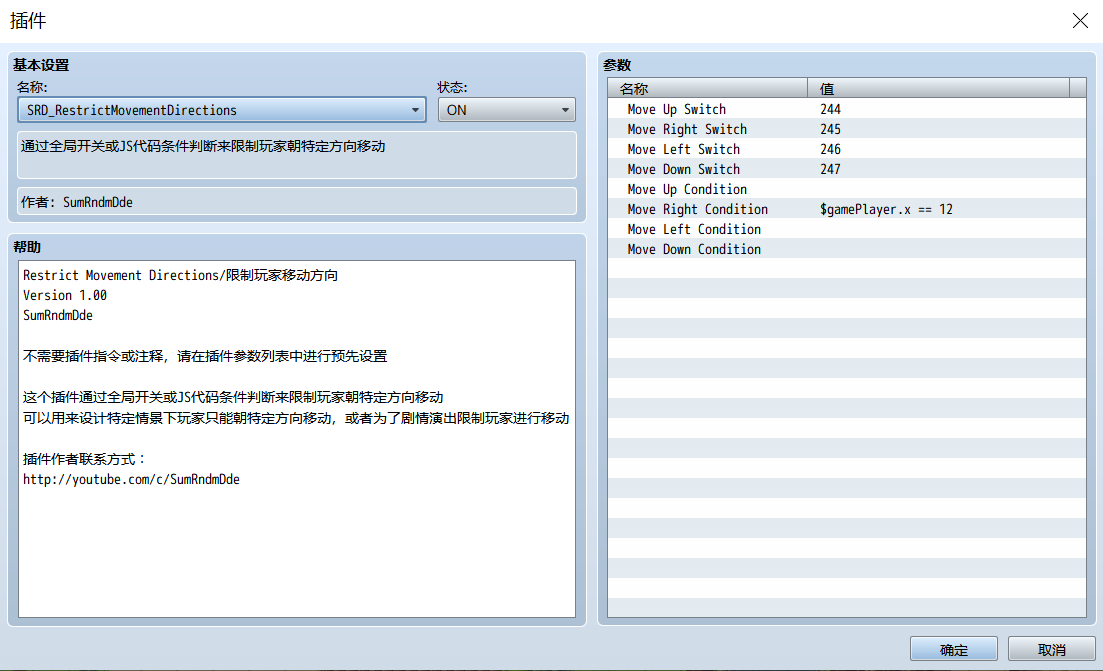This screenshot has width=1103, height=671.
Task: Click the value $gamePlayer.x == 12
Action: pos(886,210)
